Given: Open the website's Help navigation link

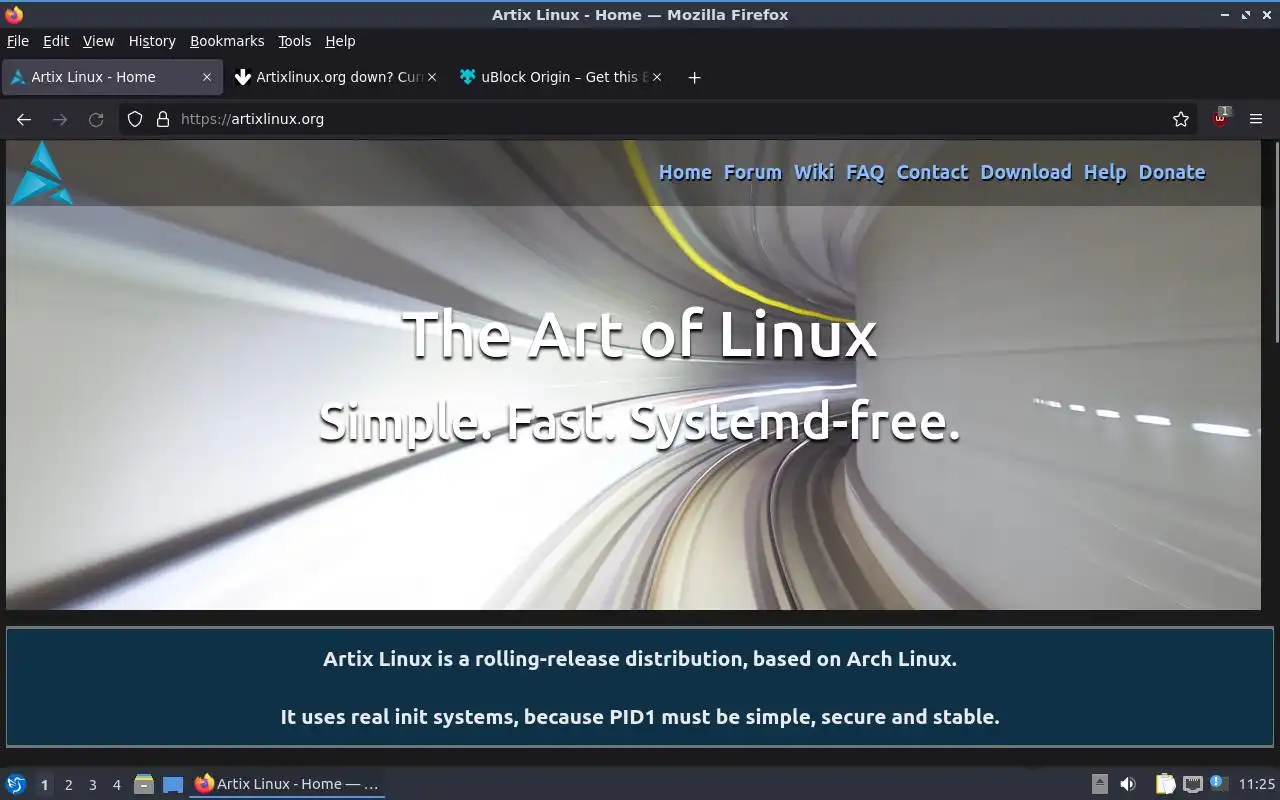Looking at the screenshot, I should coord(1105,172).
